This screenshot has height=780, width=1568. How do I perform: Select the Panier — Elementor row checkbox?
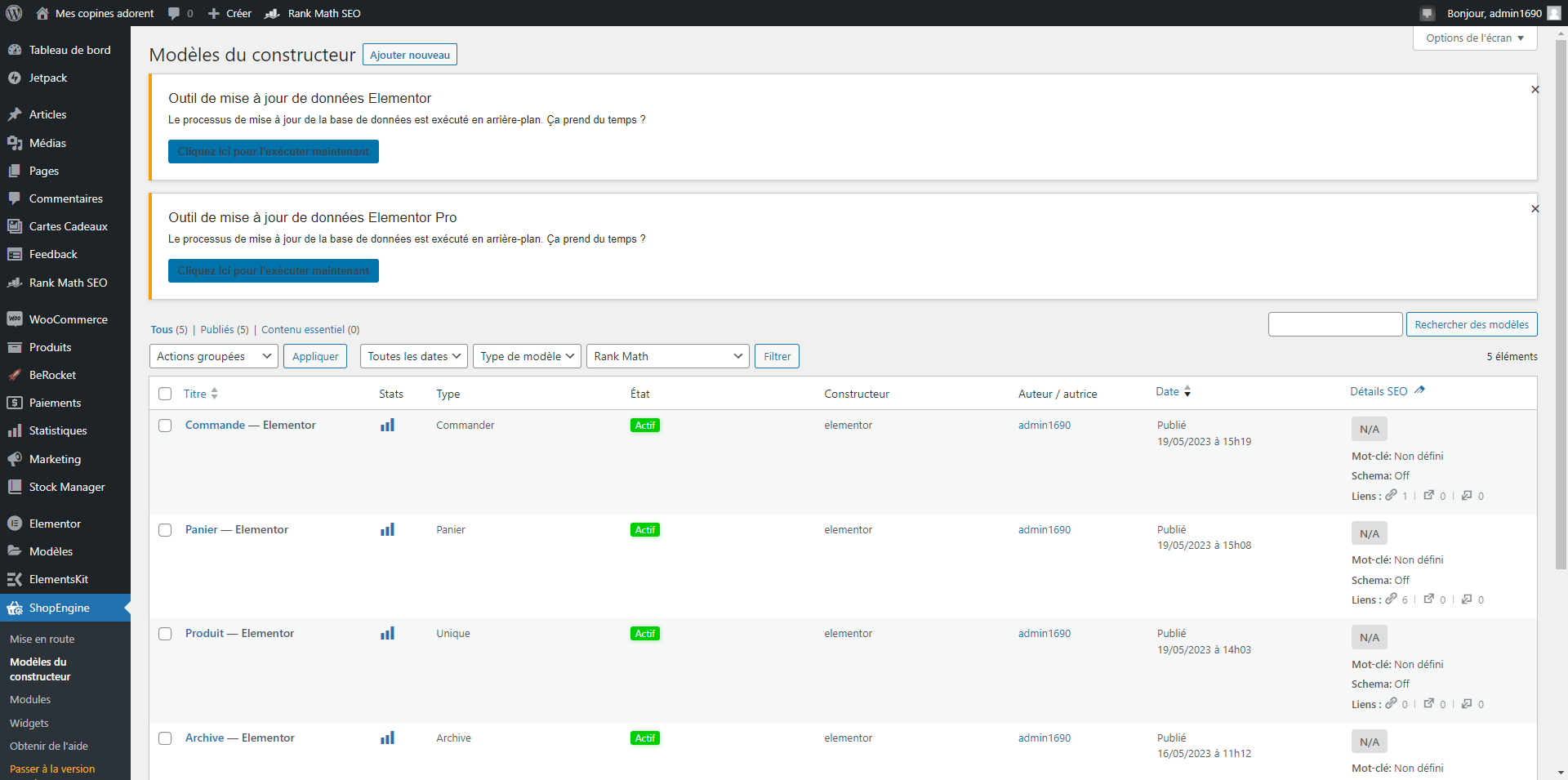165,530
